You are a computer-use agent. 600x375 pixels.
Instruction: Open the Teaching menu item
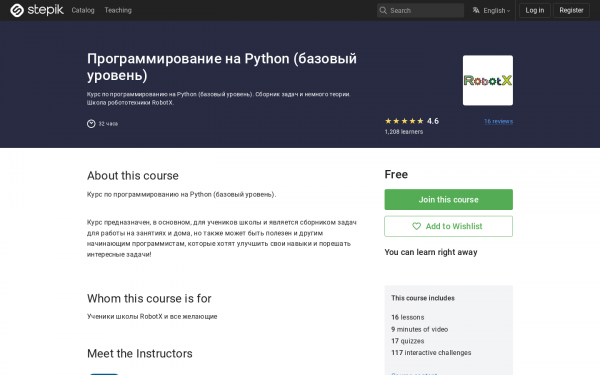[118, 10]
